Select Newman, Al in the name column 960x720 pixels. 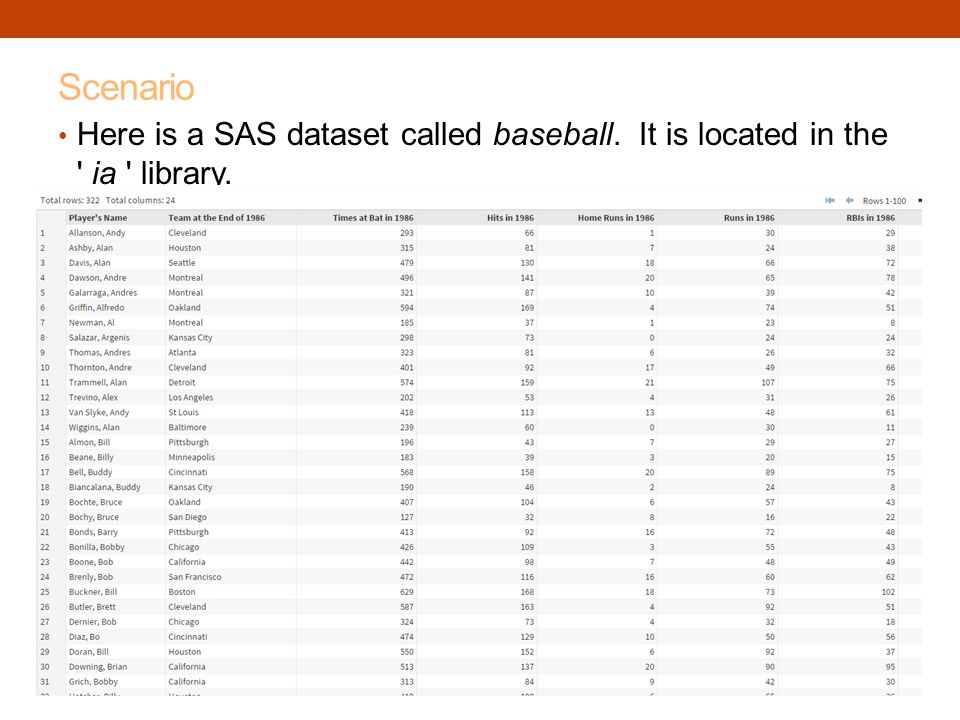91,323
